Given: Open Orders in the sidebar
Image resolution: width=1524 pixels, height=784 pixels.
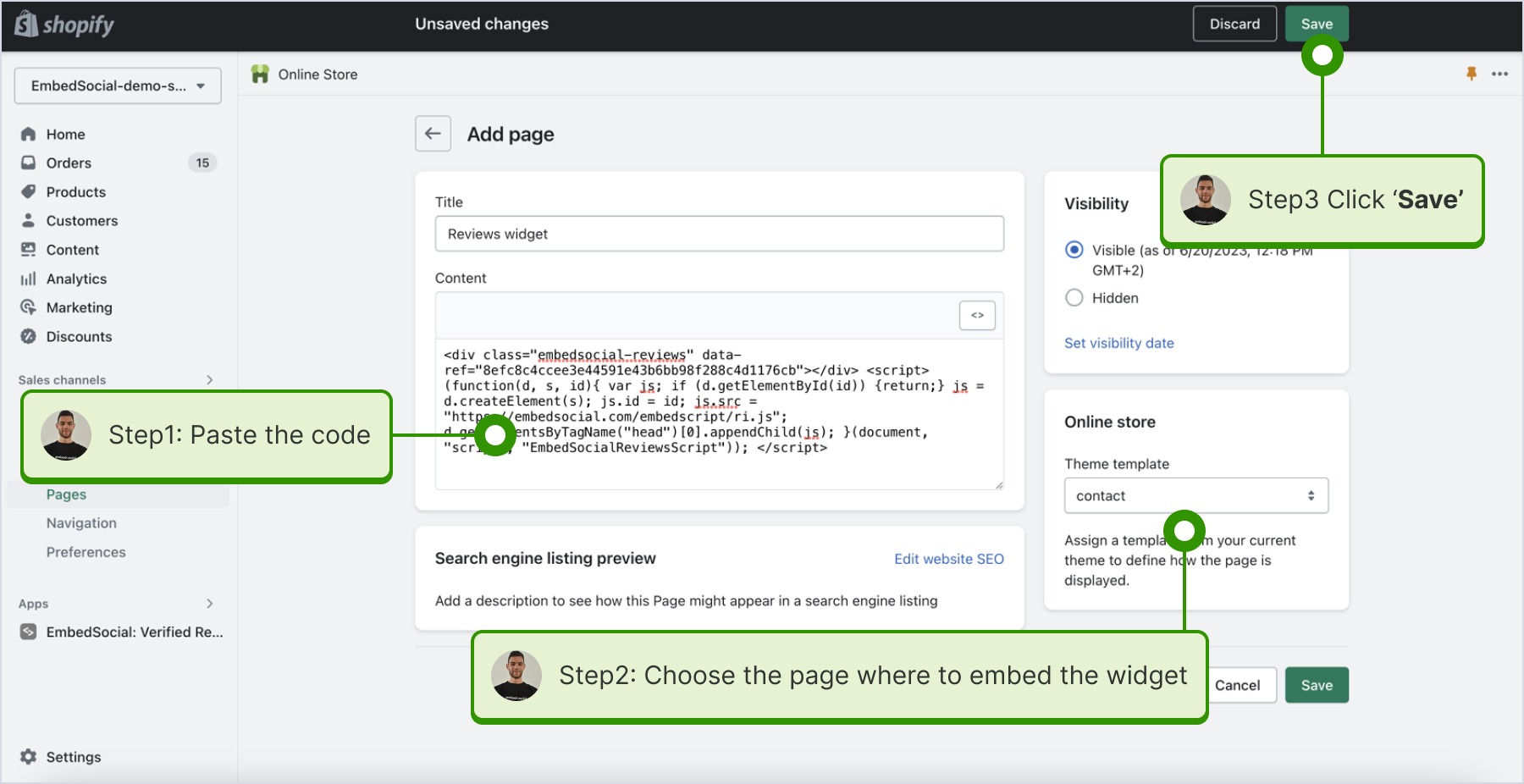Looking at the screenshot, I should (x=69, y=163).
